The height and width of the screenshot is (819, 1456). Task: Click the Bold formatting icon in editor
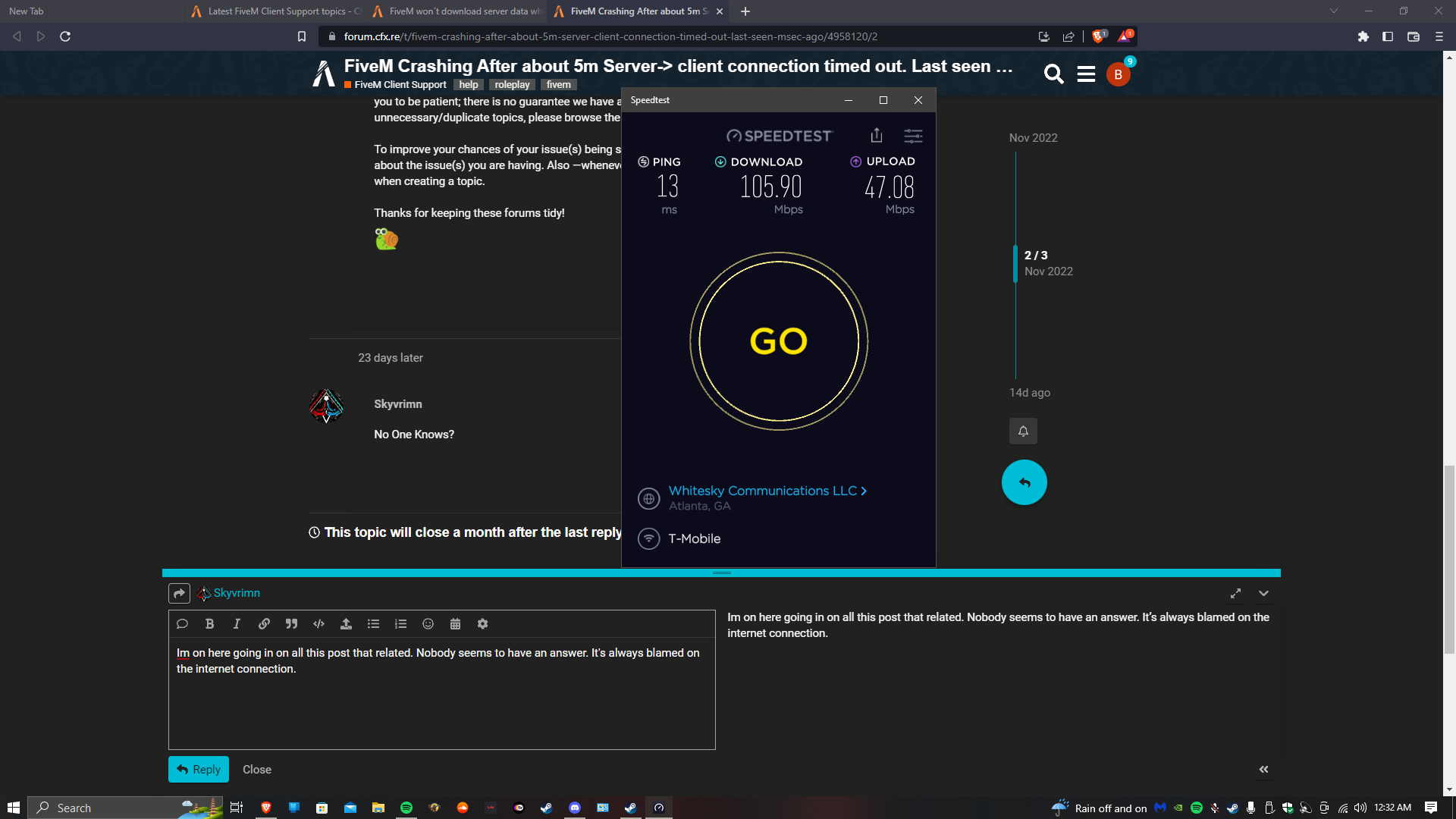pos(209,623)
